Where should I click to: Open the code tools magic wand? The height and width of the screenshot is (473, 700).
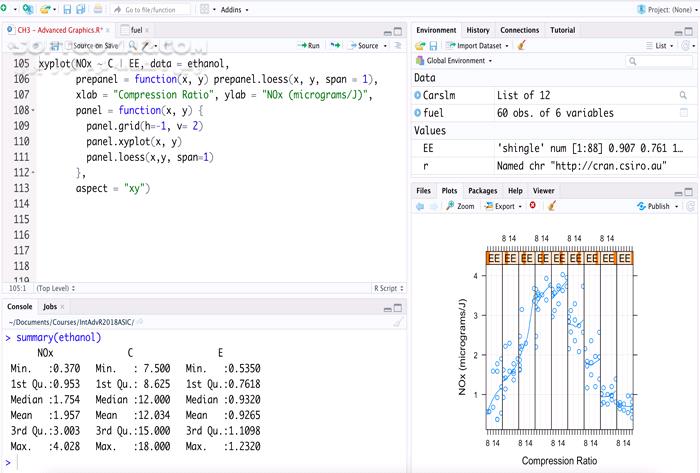coord(147,46)
